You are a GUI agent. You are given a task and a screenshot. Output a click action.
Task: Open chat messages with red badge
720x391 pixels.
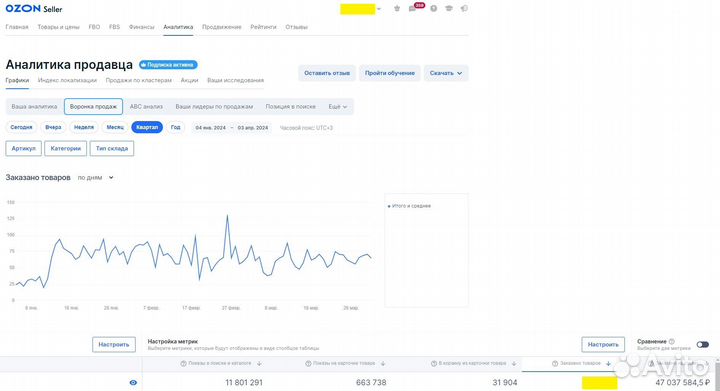(x=413, y=9)
